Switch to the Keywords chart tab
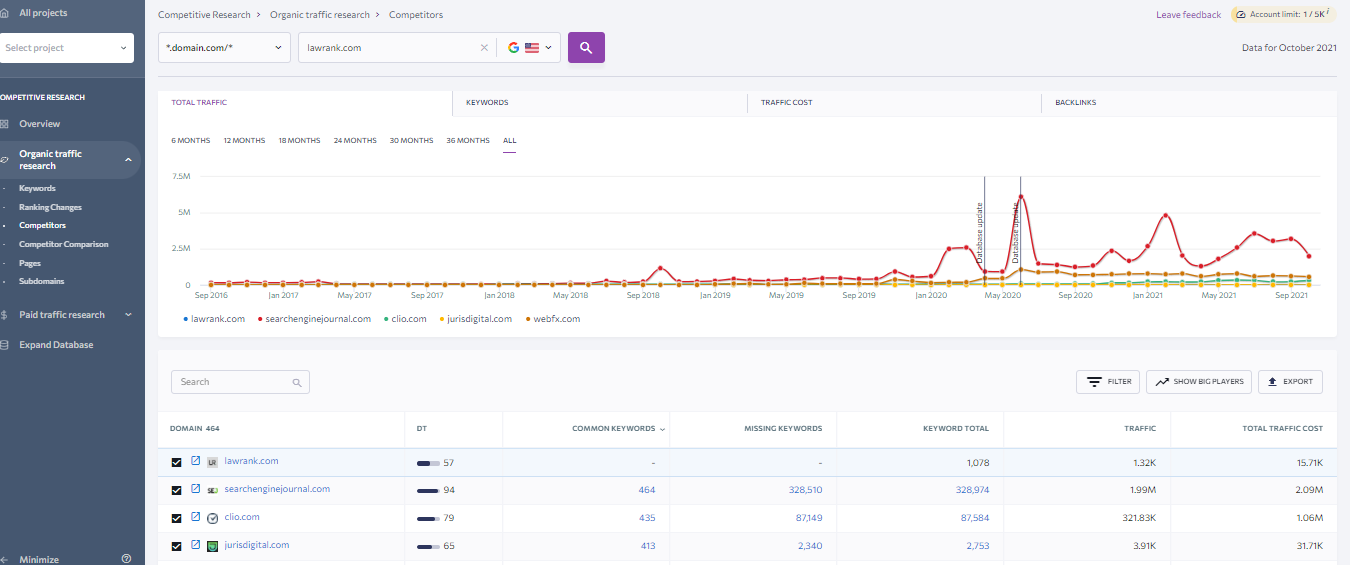1350x565 pixels. pos(599,102)
